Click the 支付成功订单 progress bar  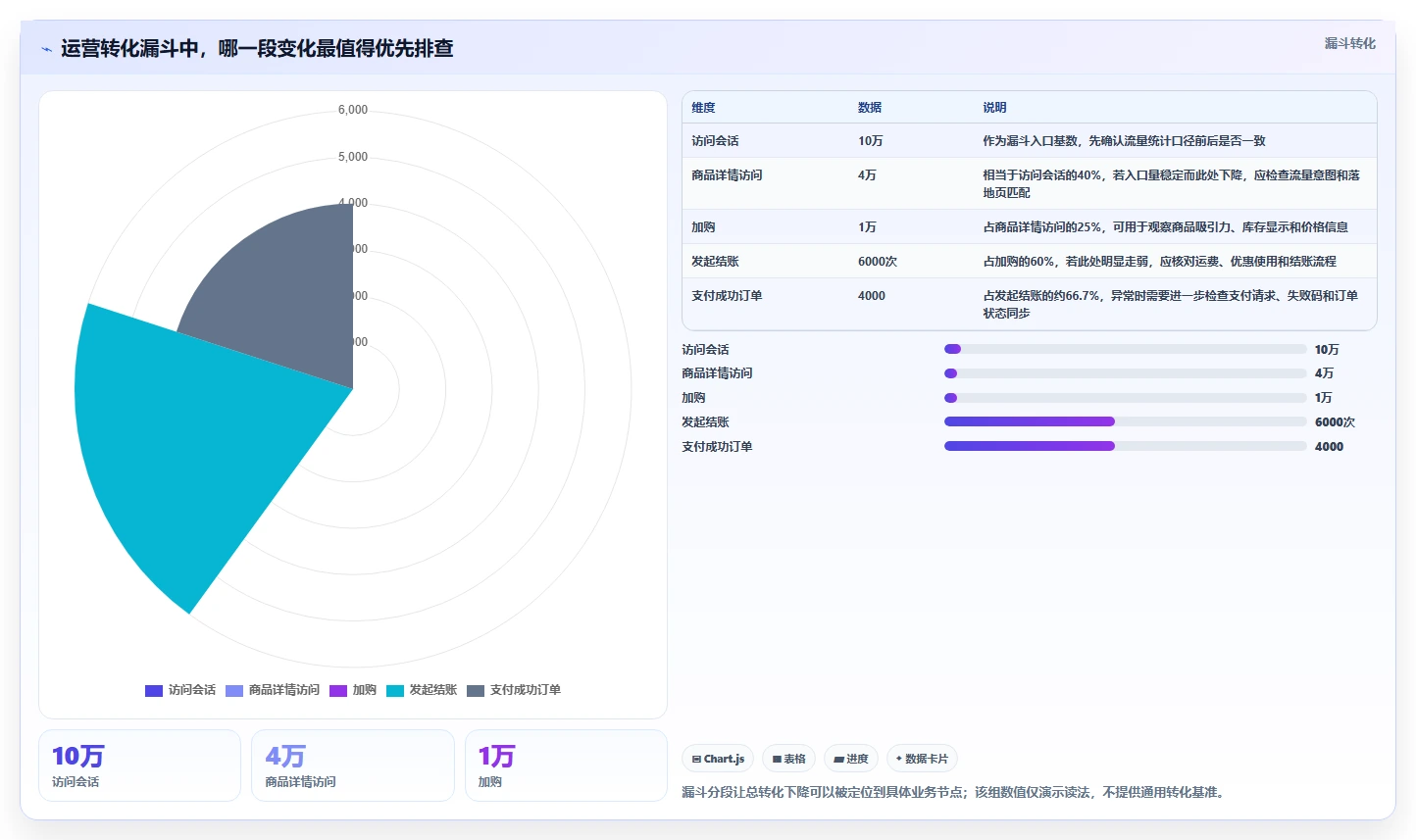(x=1125, y=446)
